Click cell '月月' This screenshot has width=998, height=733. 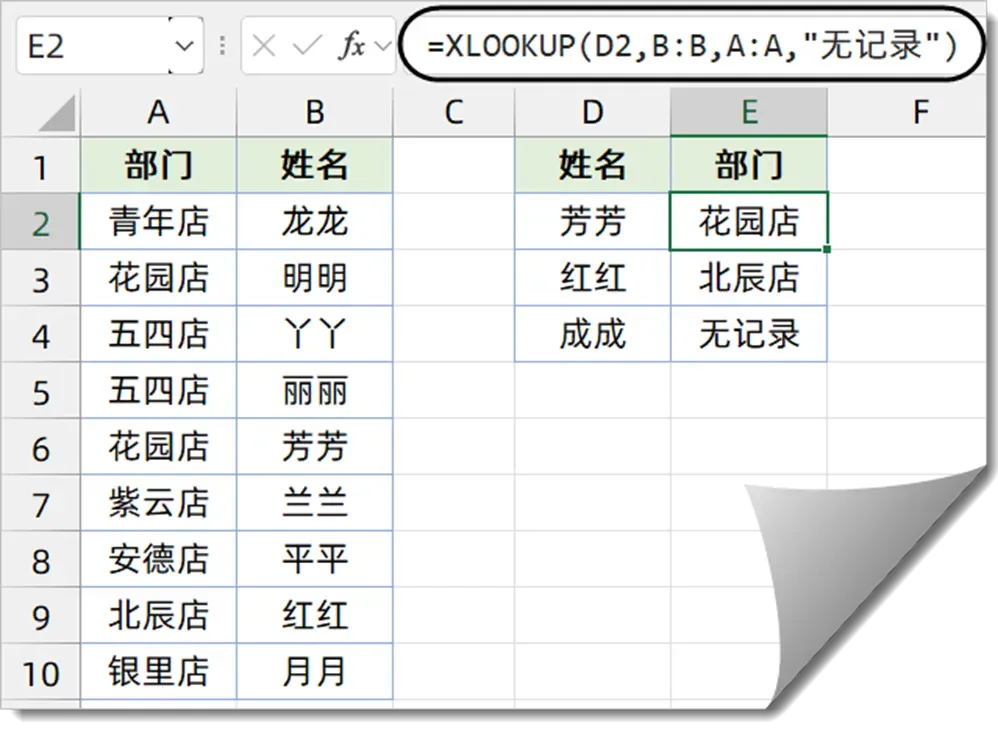314,671
